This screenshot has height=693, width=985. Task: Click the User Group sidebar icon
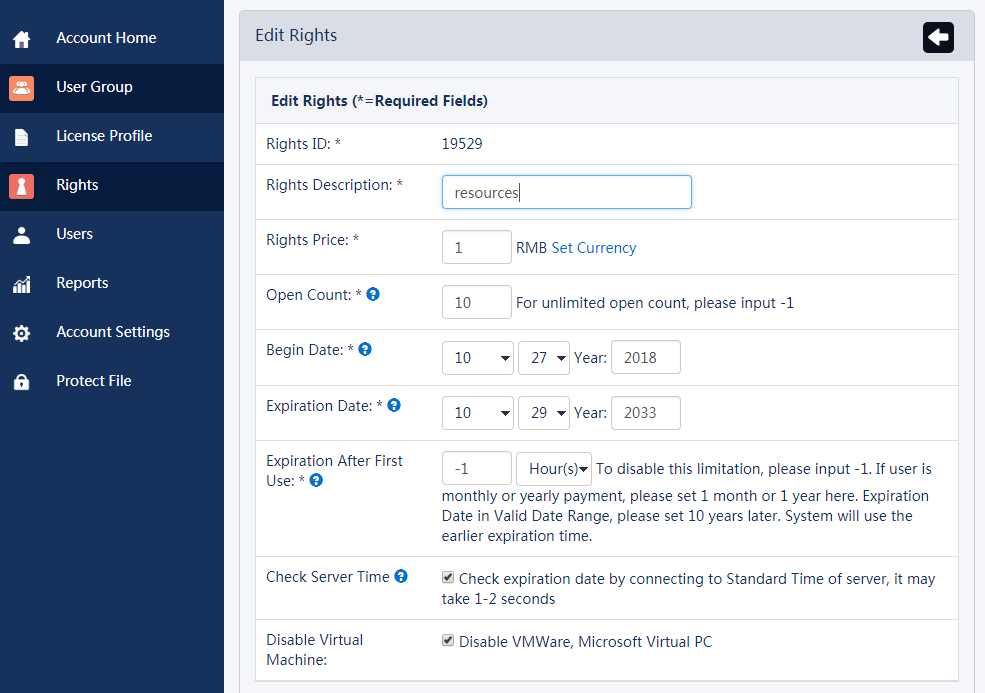click(x=22, y=88)
